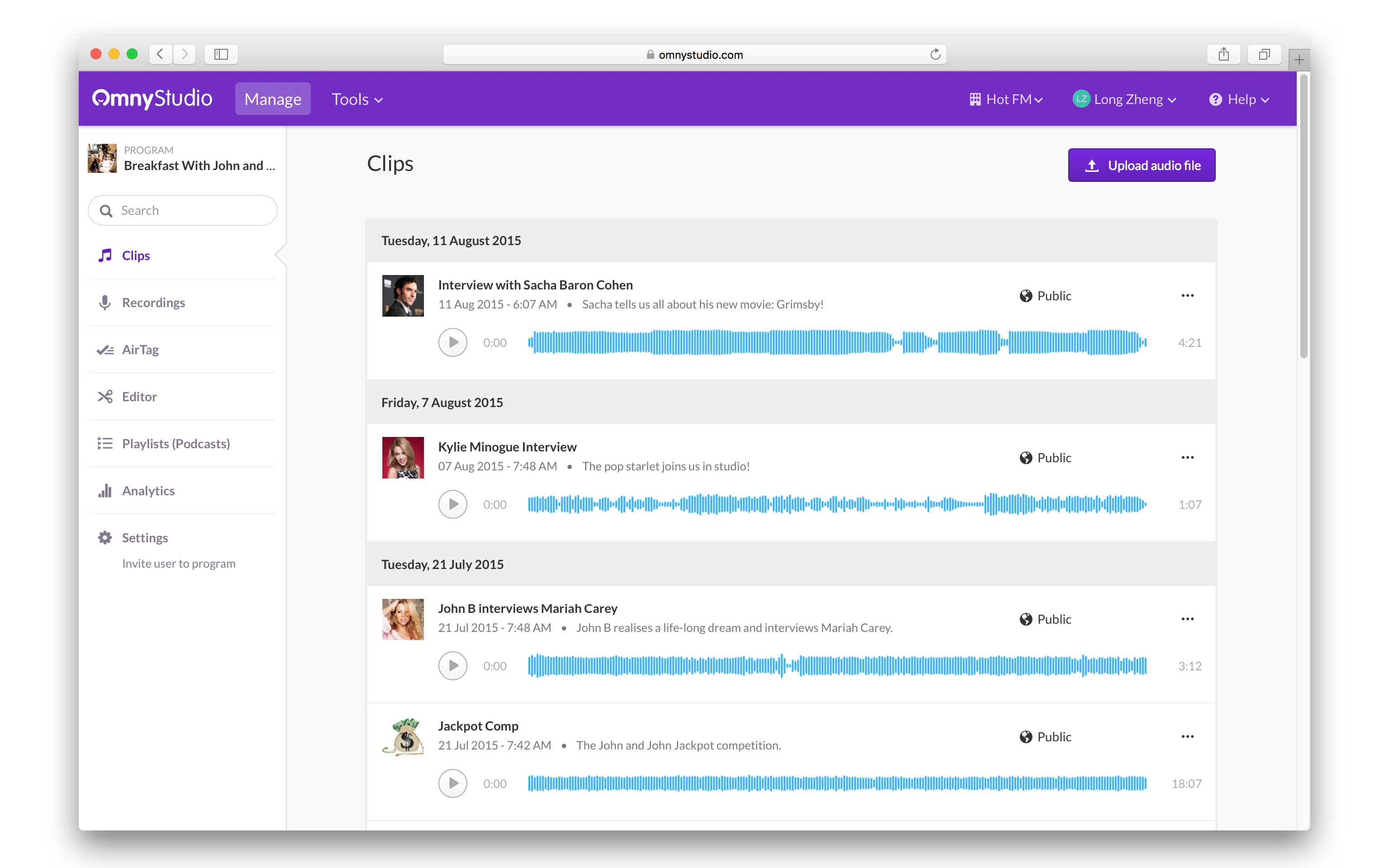Click the Editor scissors icon
Viewport: 1389px width, 868px height.
tap(105, 397)
